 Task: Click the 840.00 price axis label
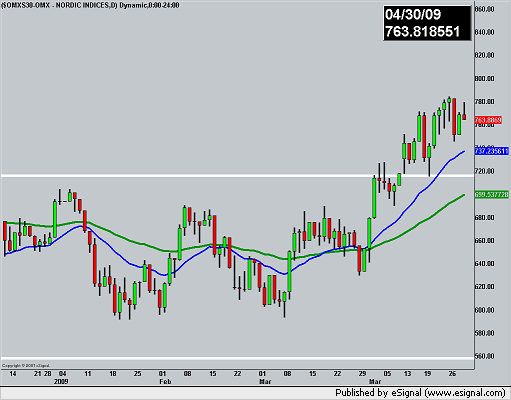point(484,32)
